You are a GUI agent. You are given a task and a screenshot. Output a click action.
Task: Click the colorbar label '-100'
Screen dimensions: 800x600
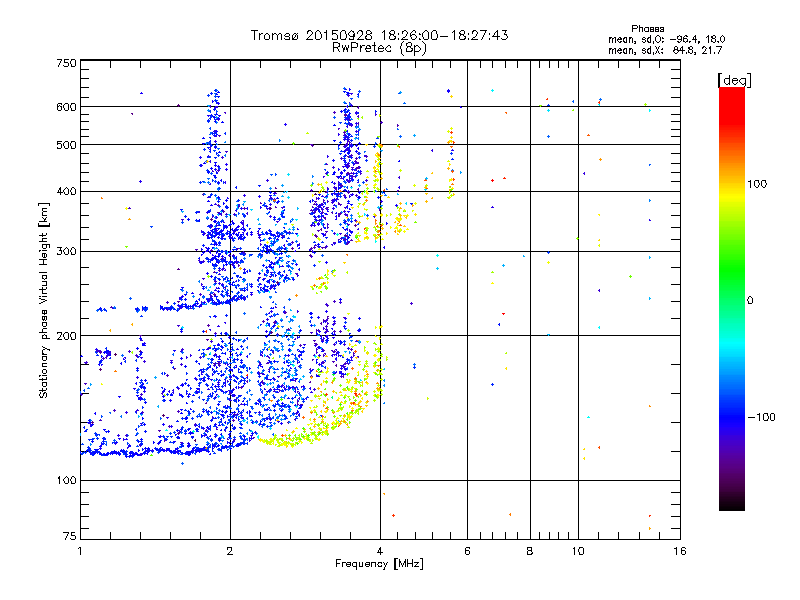(762, 417)
